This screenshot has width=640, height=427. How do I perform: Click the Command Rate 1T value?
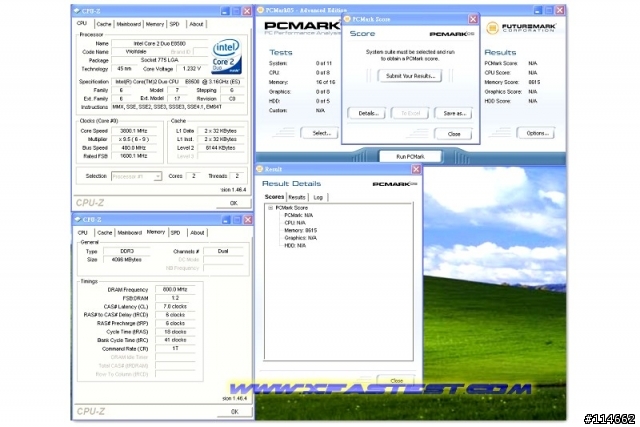tap(175, 349)
